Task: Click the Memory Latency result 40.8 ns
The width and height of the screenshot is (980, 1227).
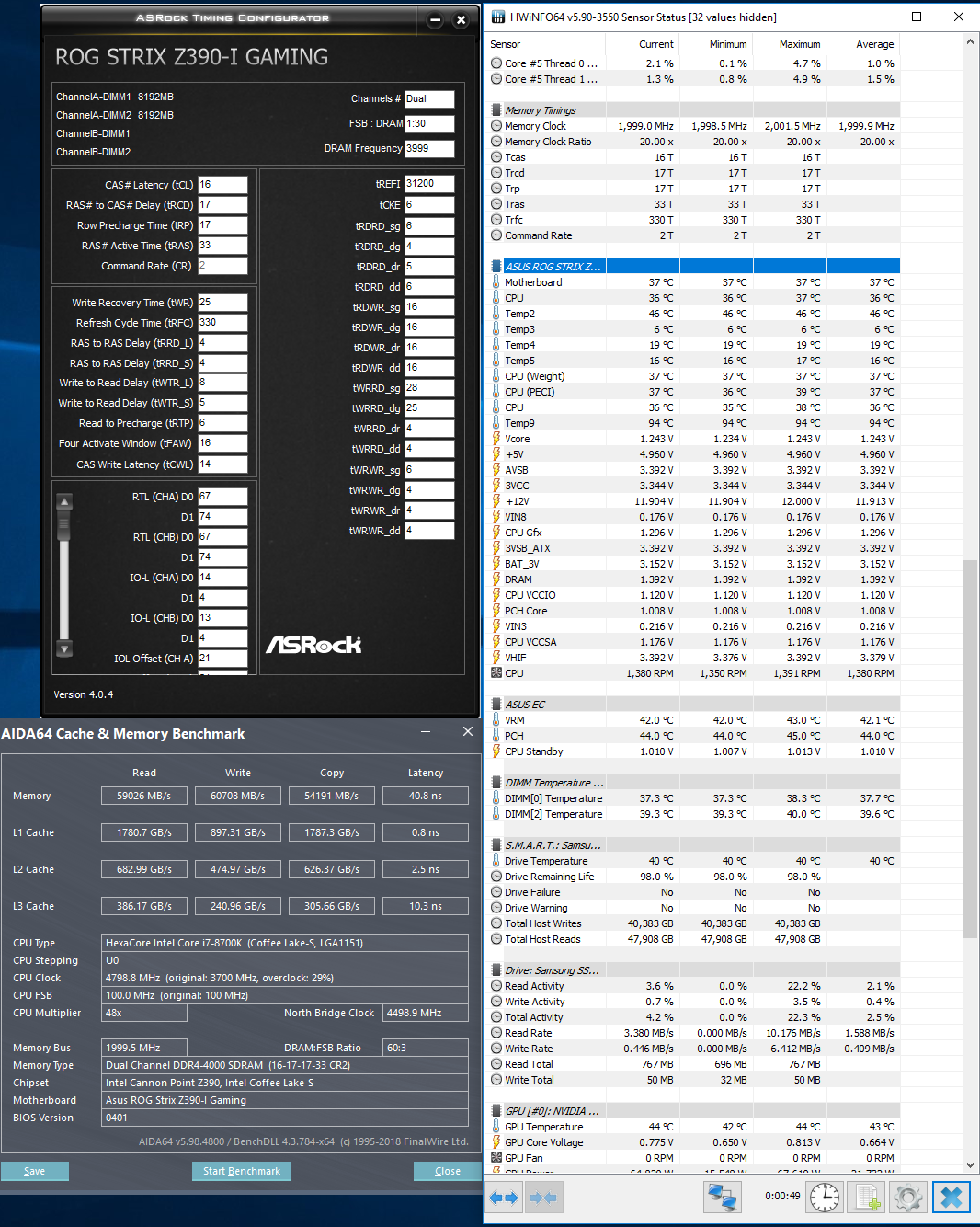Action: tap(426, 796)
